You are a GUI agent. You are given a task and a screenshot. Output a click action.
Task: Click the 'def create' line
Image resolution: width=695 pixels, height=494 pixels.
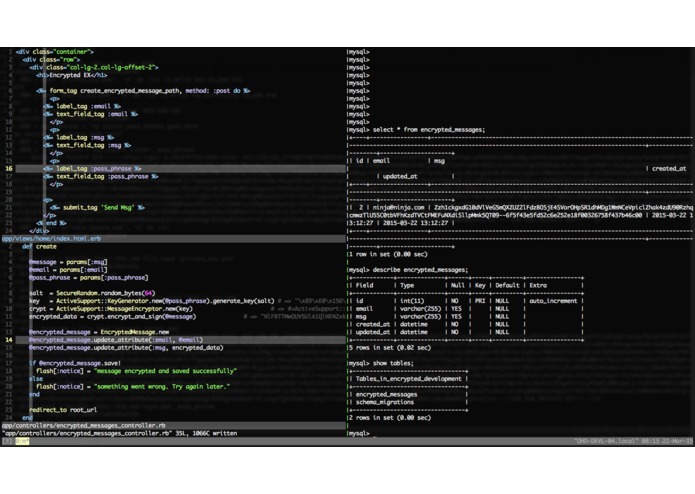coord(39,246)
